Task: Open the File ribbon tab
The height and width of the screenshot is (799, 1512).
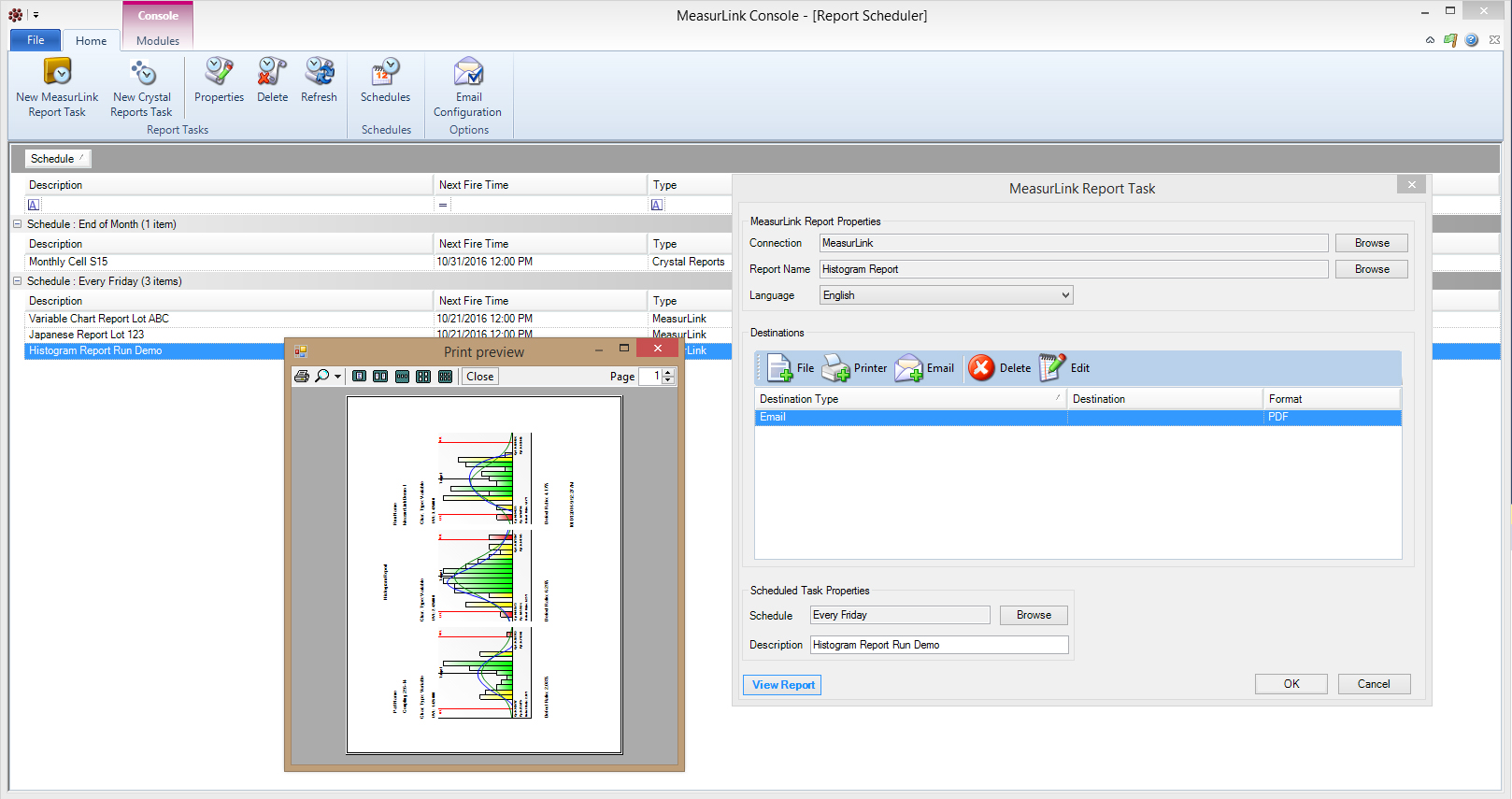Action: (x=36, y=40)
